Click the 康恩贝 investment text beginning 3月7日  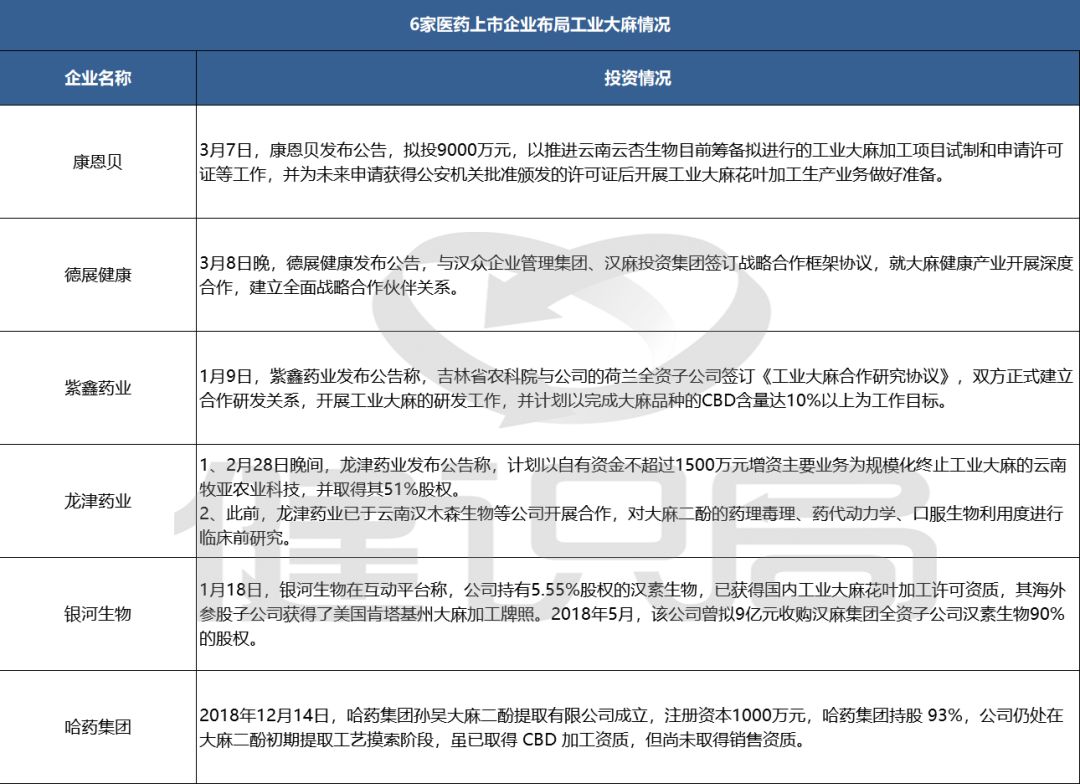pos(632,162)
